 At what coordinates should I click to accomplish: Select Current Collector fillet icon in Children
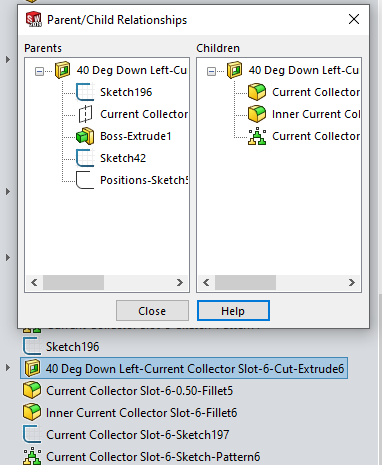coord(257,92)
